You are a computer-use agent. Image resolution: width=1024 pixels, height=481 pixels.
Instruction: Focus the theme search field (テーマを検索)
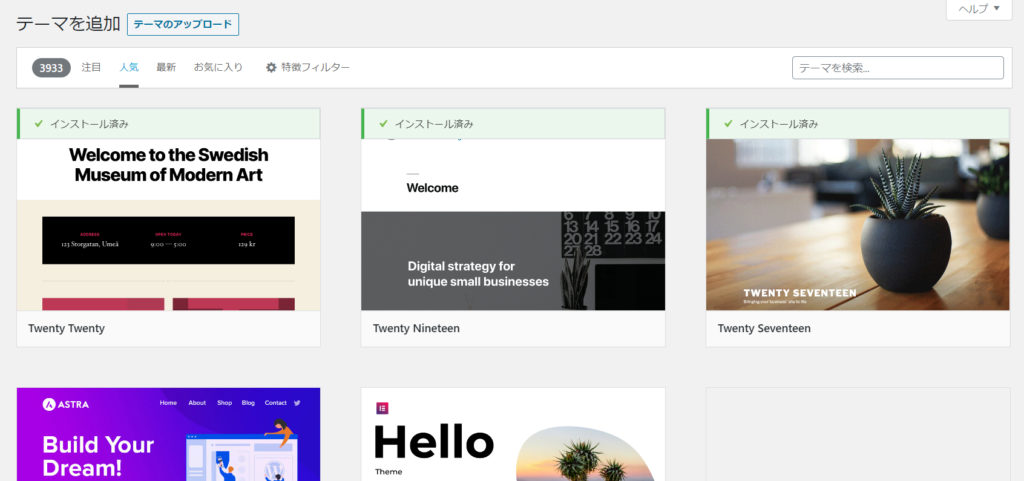click(897, 68)
